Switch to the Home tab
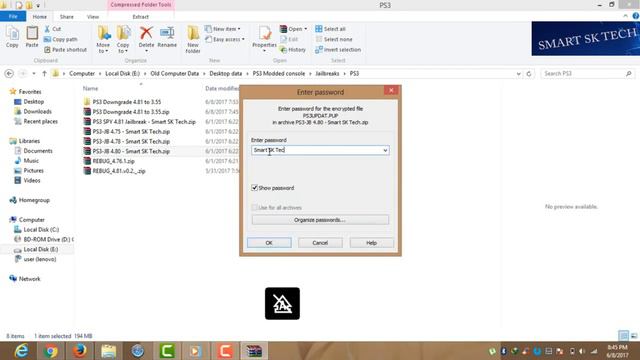The height and width of the screenshot is (360, 640). tap(40, 17)
